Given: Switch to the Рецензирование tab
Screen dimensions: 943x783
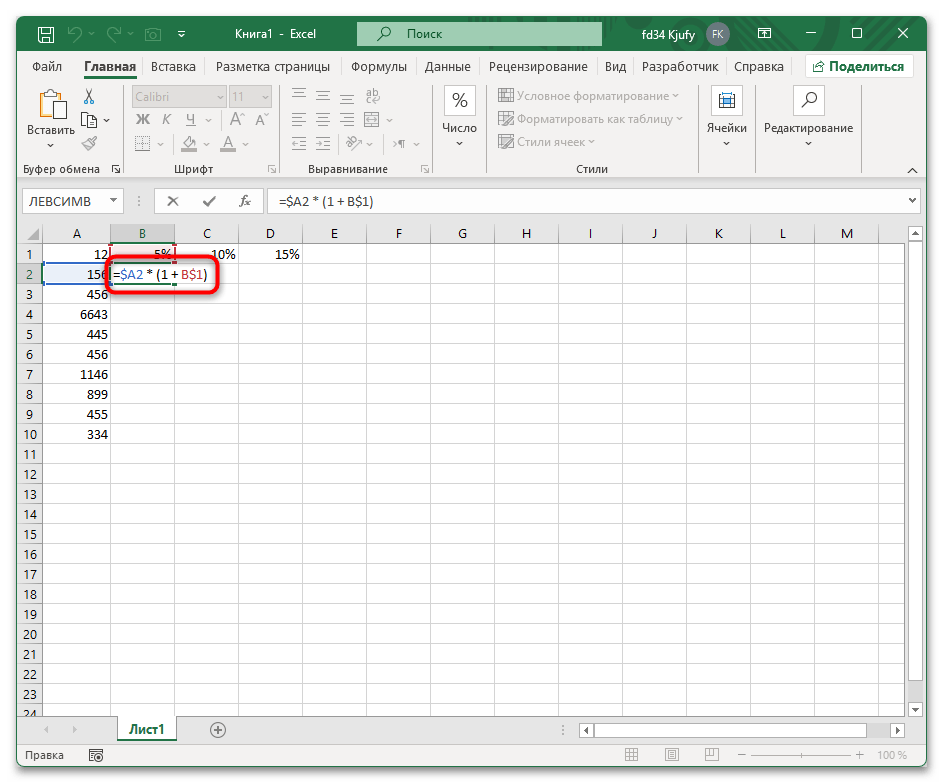Looking at the screenshot, I should click(x=538, y=67).
